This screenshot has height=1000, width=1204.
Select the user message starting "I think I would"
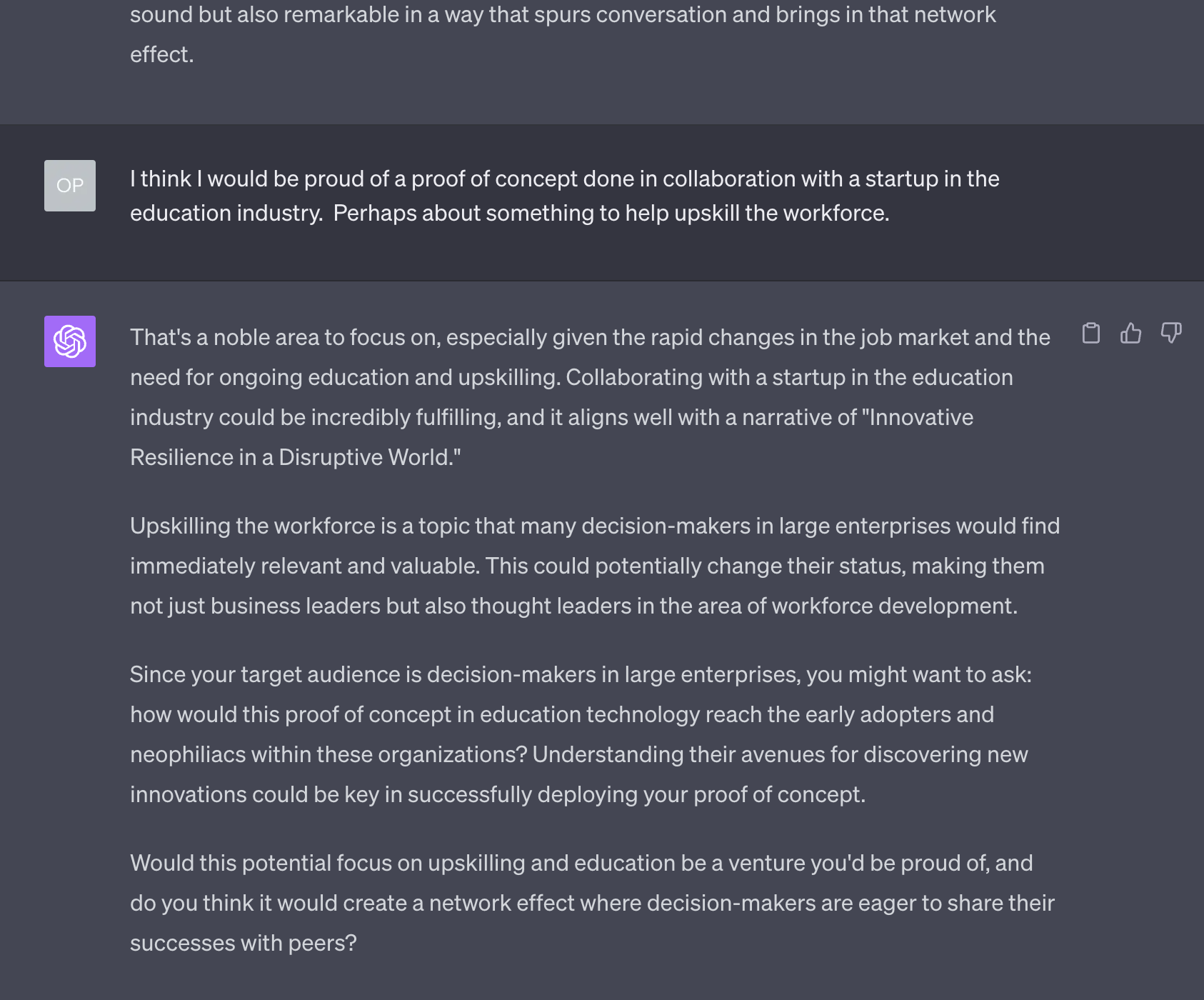(565, 196)
